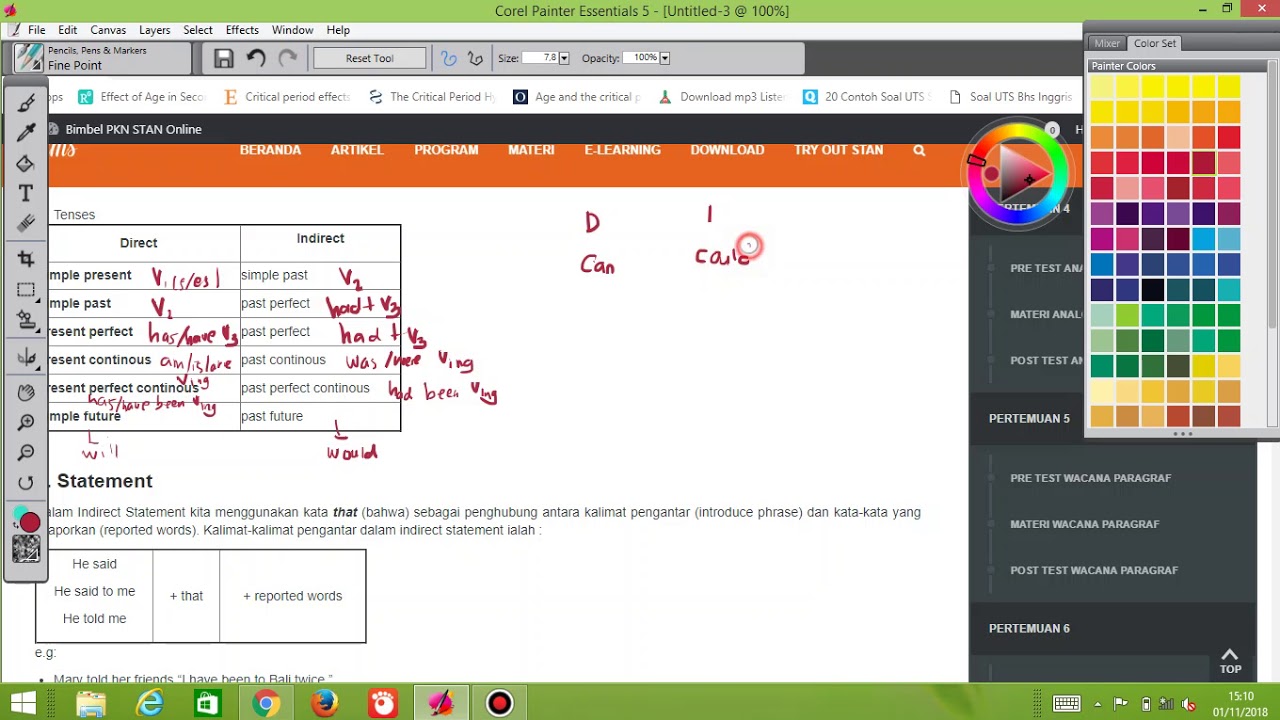This screenshot has height=720, width=1280.
Task: Click the Windows Start button
Action: click(22, 703)
